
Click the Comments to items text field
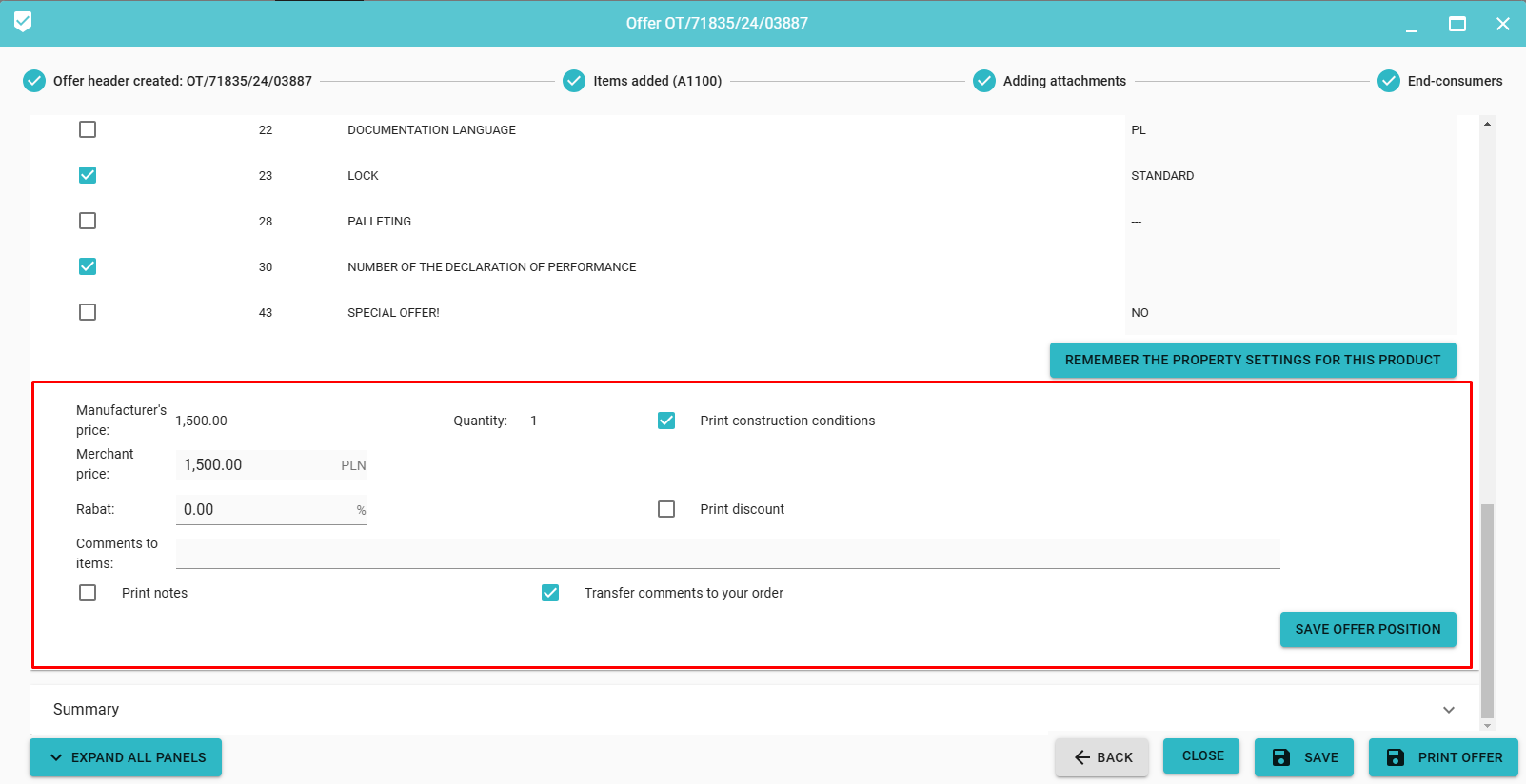coord(727,553)
